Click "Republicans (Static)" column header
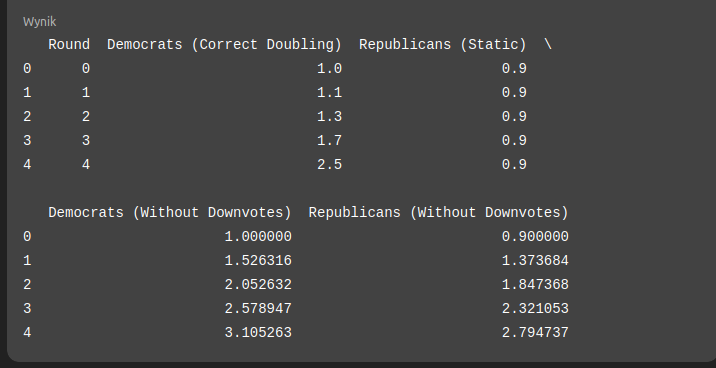 (443, 45)
